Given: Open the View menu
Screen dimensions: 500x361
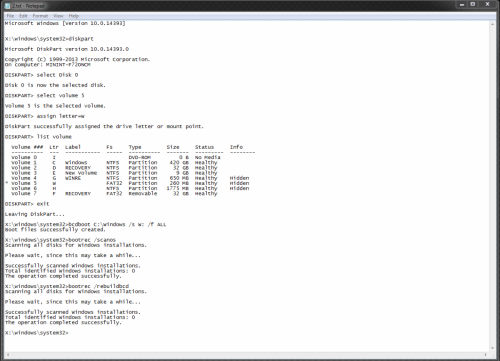Looking at the screenshot, I should coord(58,16).
